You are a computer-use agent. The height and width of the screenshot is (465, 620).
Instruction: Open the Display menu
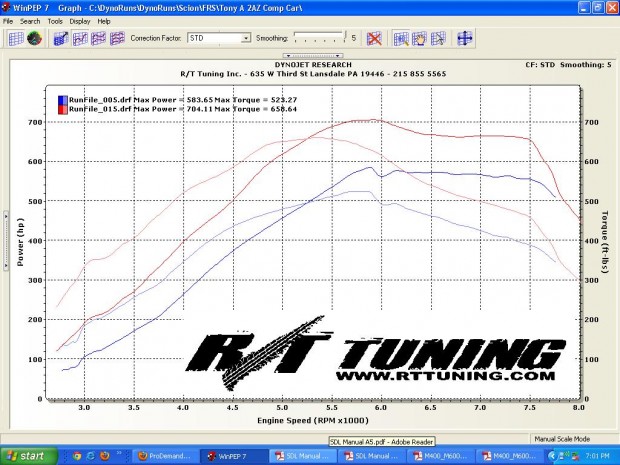click(79, 20)
